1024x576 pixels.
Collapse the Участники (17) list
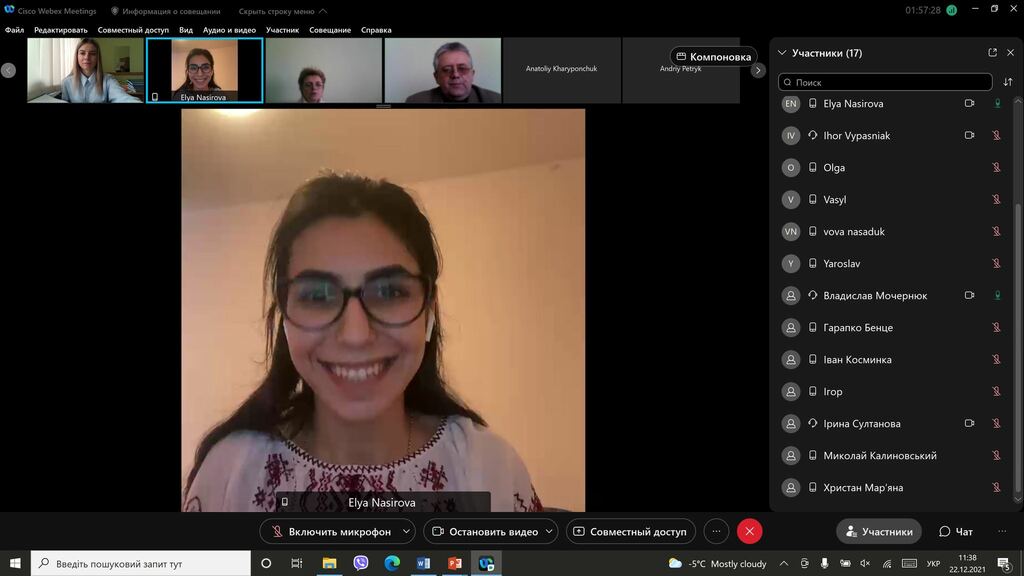(782, 53)
